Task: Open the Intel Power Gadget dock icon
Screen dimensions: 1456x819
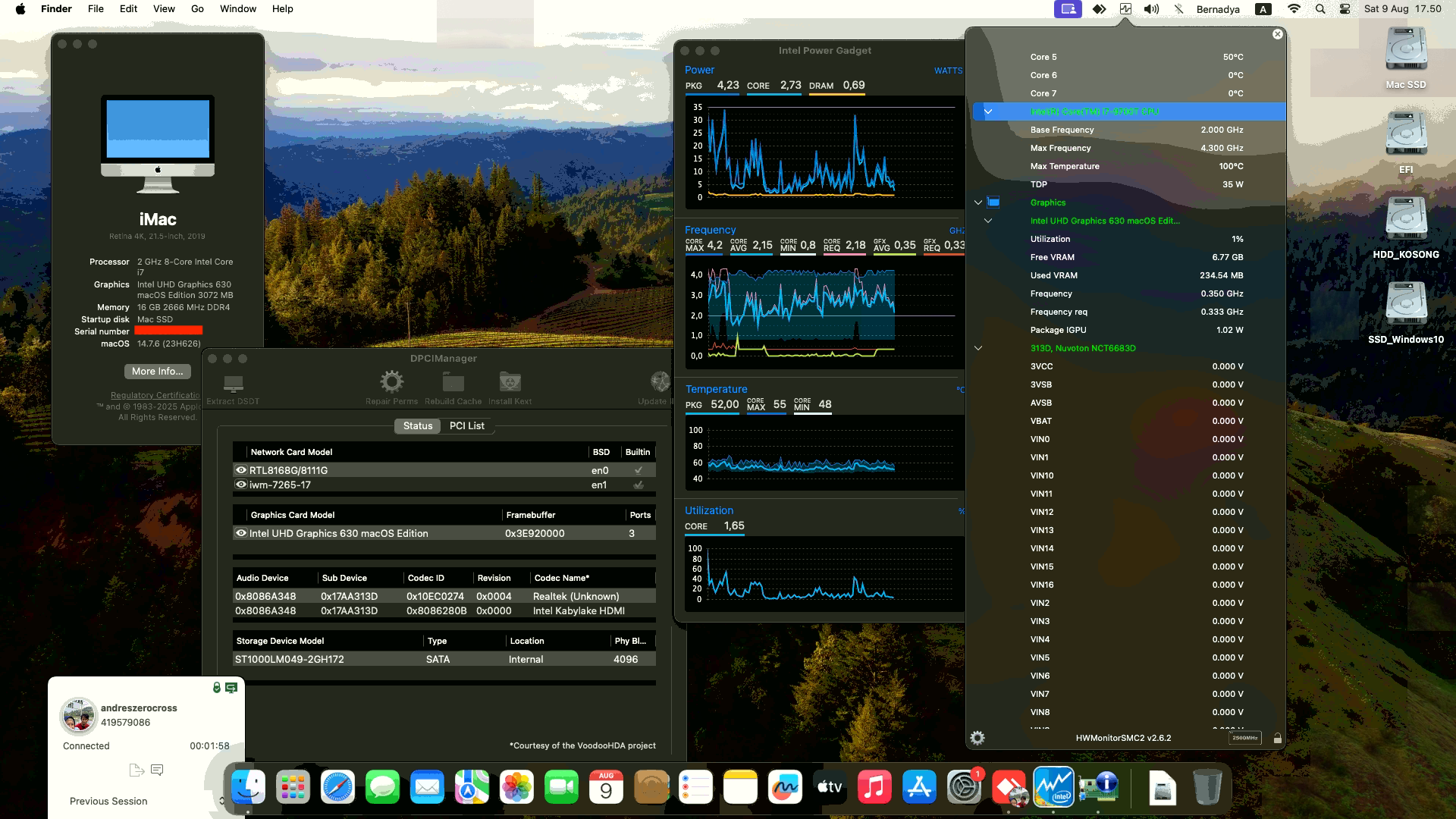Action: click(x=1053, y=787)
